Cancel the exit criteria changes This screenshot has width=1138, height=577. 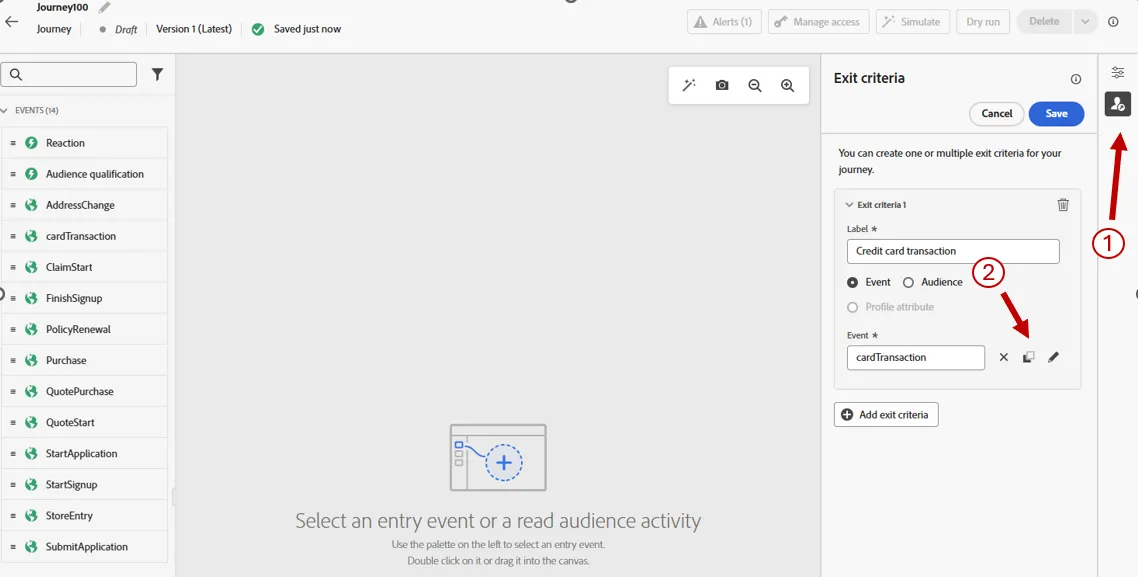click(996, 114)
